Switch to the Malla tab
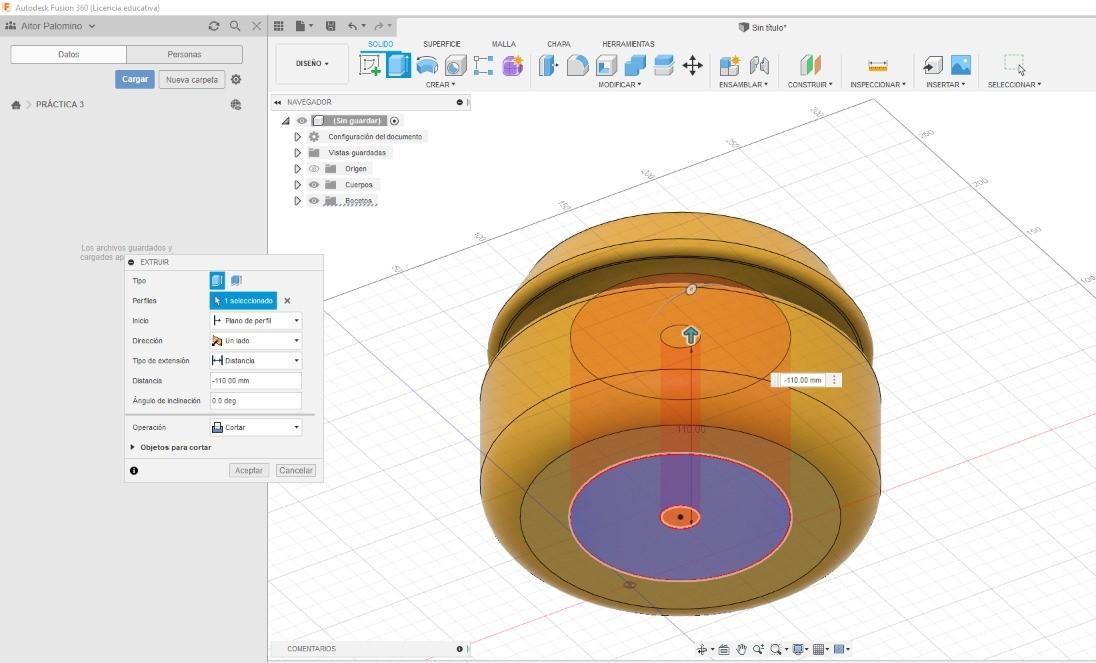 (x=503, y=44)
